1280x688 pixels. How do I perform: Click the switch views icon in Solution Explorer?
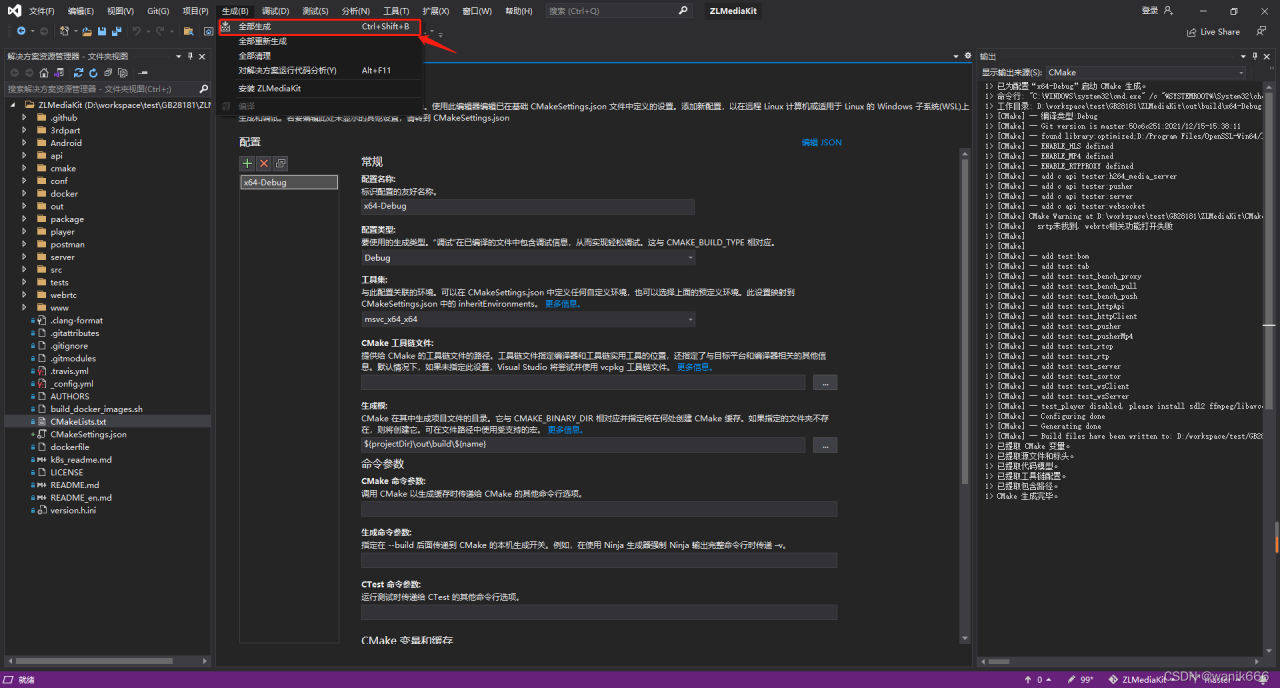(x=60, y=72)
